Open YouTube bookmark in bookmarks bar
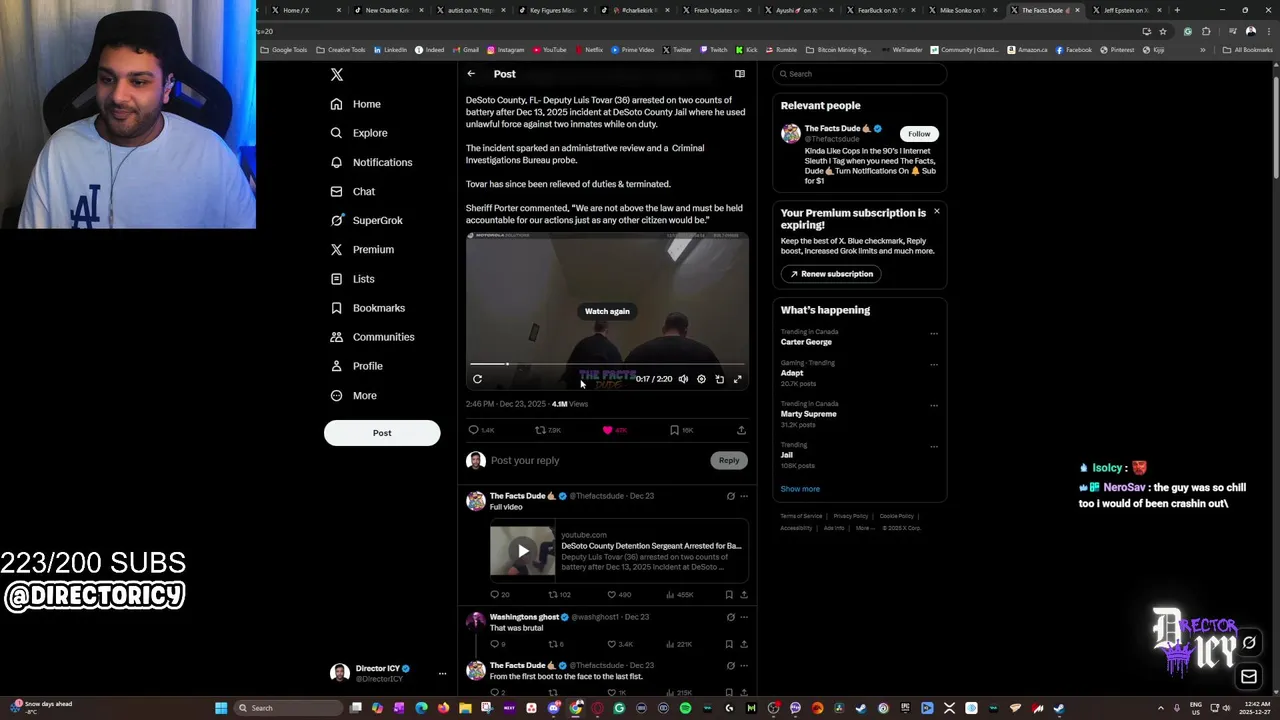The image size is (1280, 720). [x=550, y=50]
